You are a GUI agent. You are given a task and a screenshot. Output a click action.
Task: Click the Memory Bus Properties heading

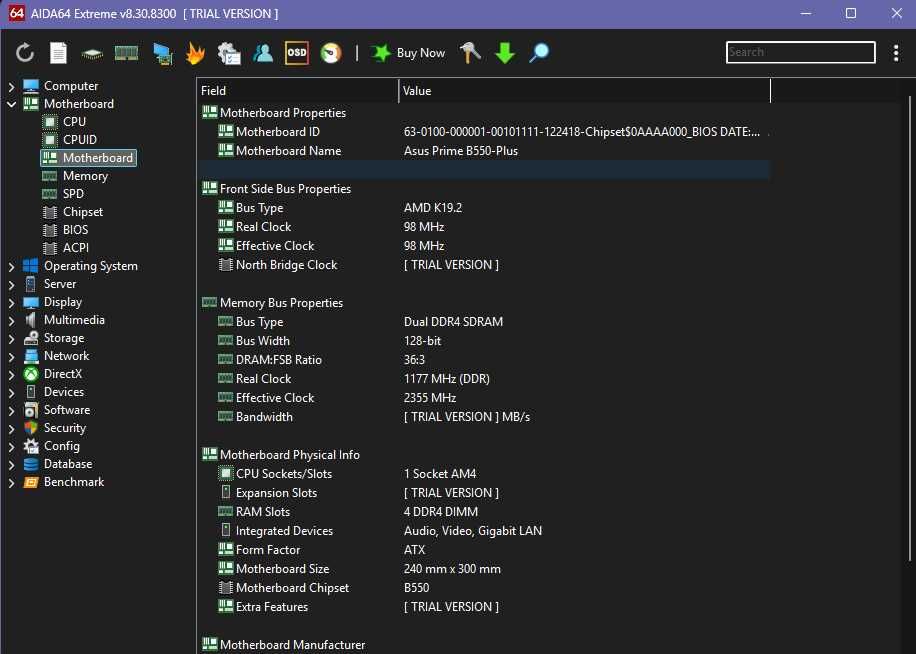click(281, 303)
